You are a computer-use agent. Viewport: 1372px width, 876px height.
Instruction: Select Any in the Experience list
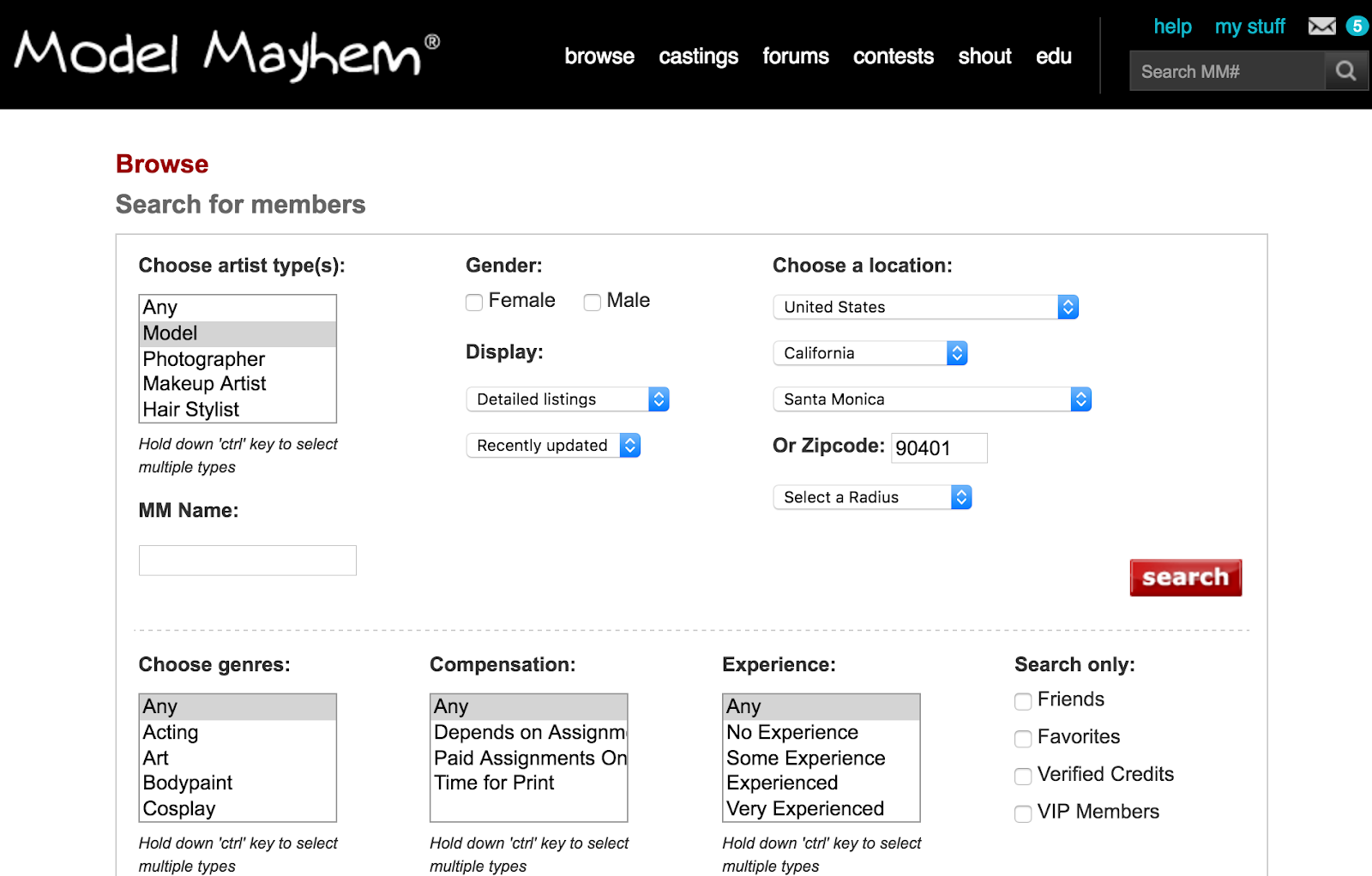821,707
